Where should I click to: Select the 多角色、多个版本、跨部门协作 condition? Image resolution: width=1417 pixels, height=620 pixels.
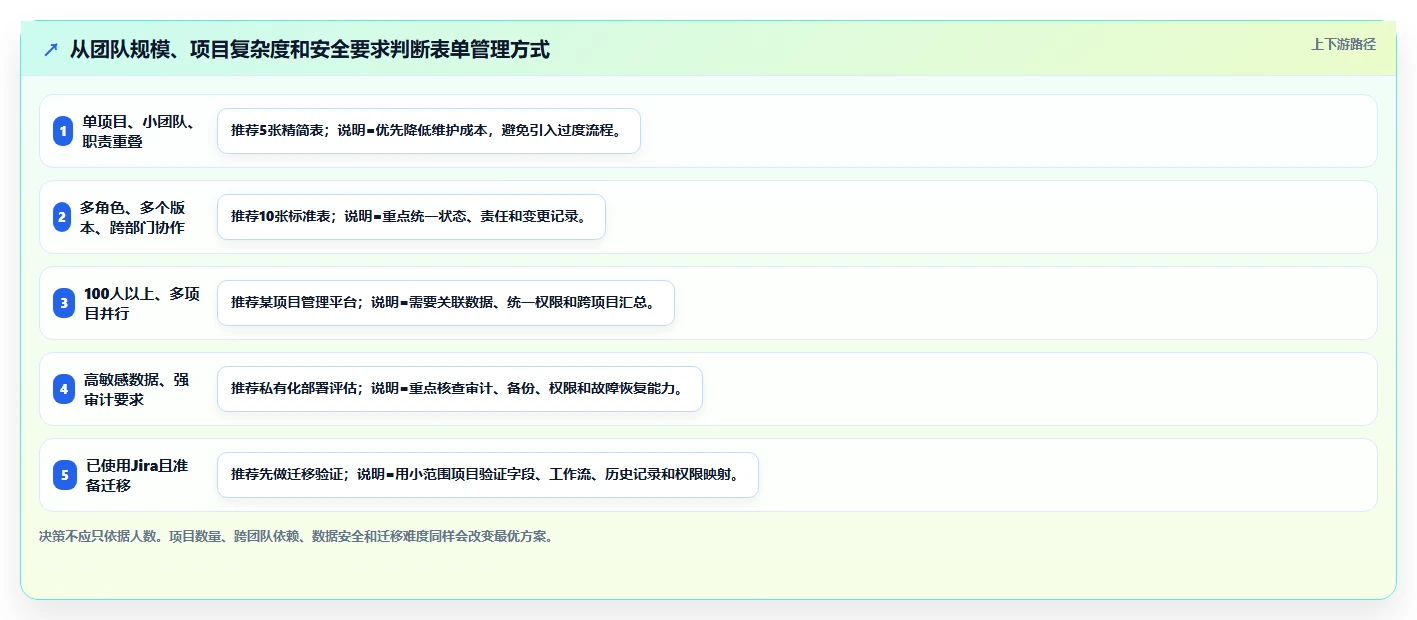point(133,217)
